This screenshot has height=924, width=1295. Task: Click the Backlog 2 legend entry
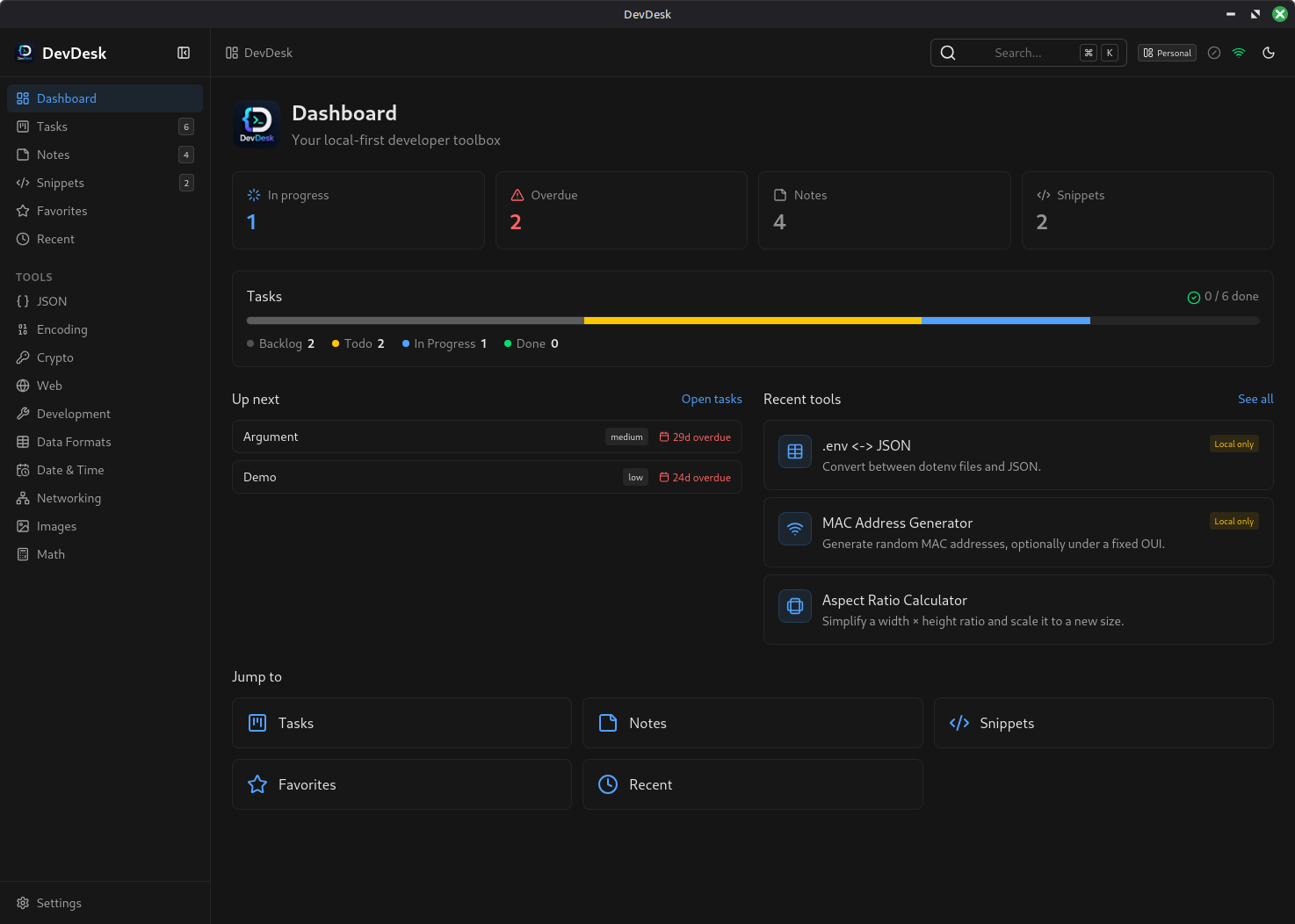coord(281,343)
